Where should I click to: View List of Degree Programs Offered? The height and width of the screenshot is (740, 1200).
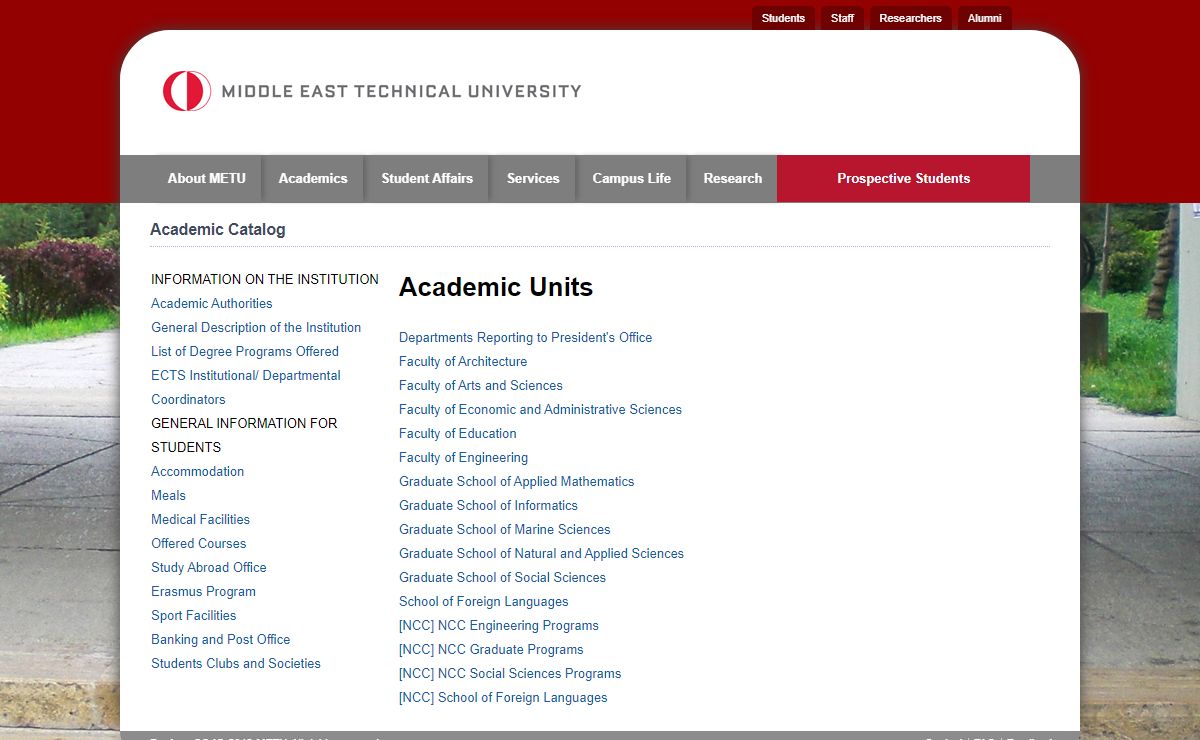(245, 351)
